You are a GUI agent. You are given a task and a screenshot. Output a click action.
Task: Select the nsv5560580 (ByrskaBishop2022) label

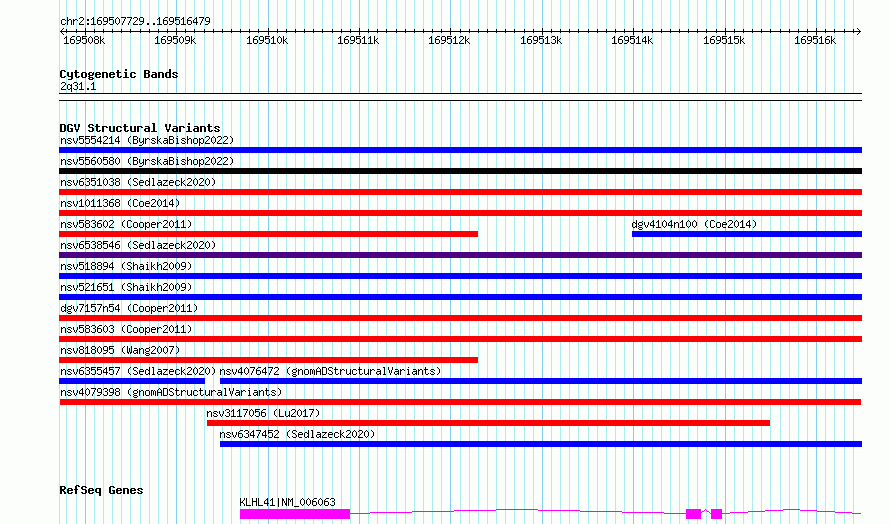click(x=147, y=161)
